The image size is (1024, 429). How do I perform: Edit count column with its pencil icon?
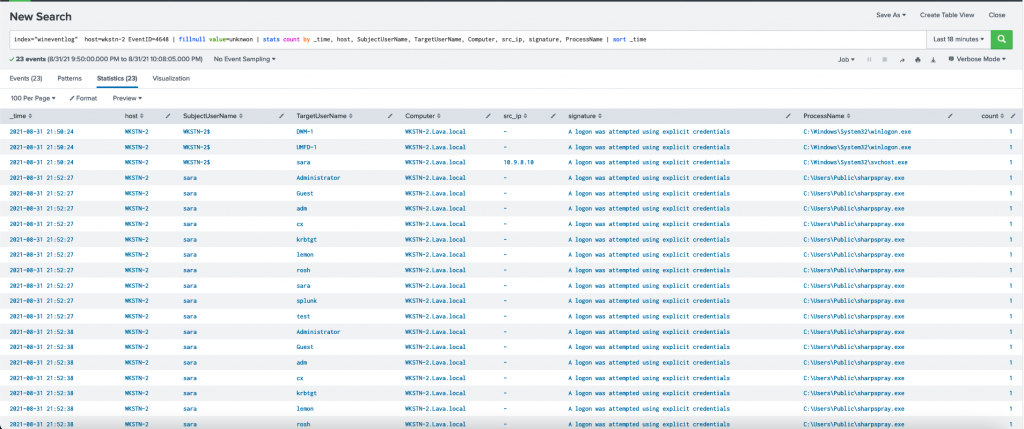(x=1013, y=116)
